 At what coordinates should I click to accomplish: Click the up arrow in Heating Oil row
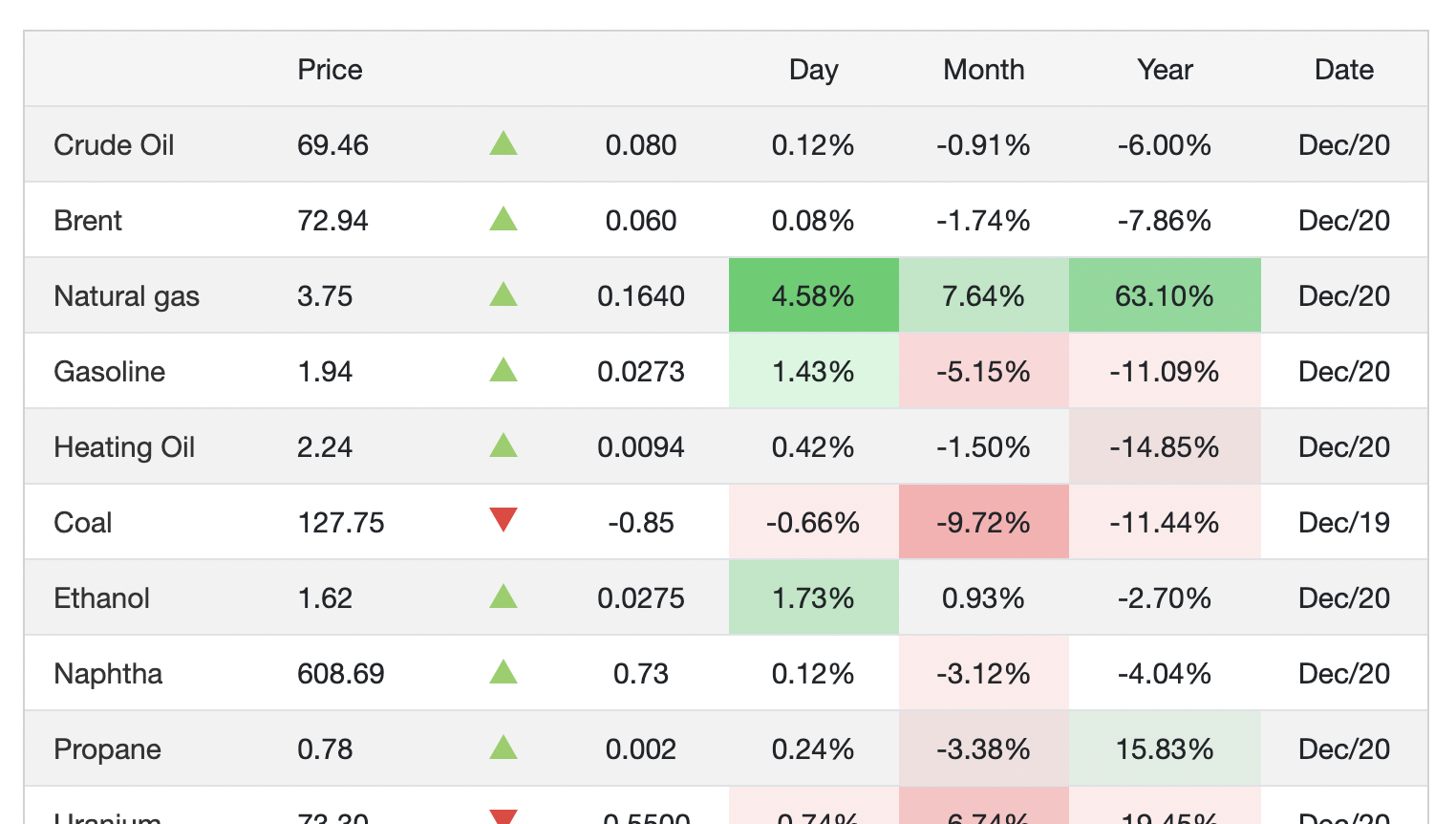pos(503,446)
